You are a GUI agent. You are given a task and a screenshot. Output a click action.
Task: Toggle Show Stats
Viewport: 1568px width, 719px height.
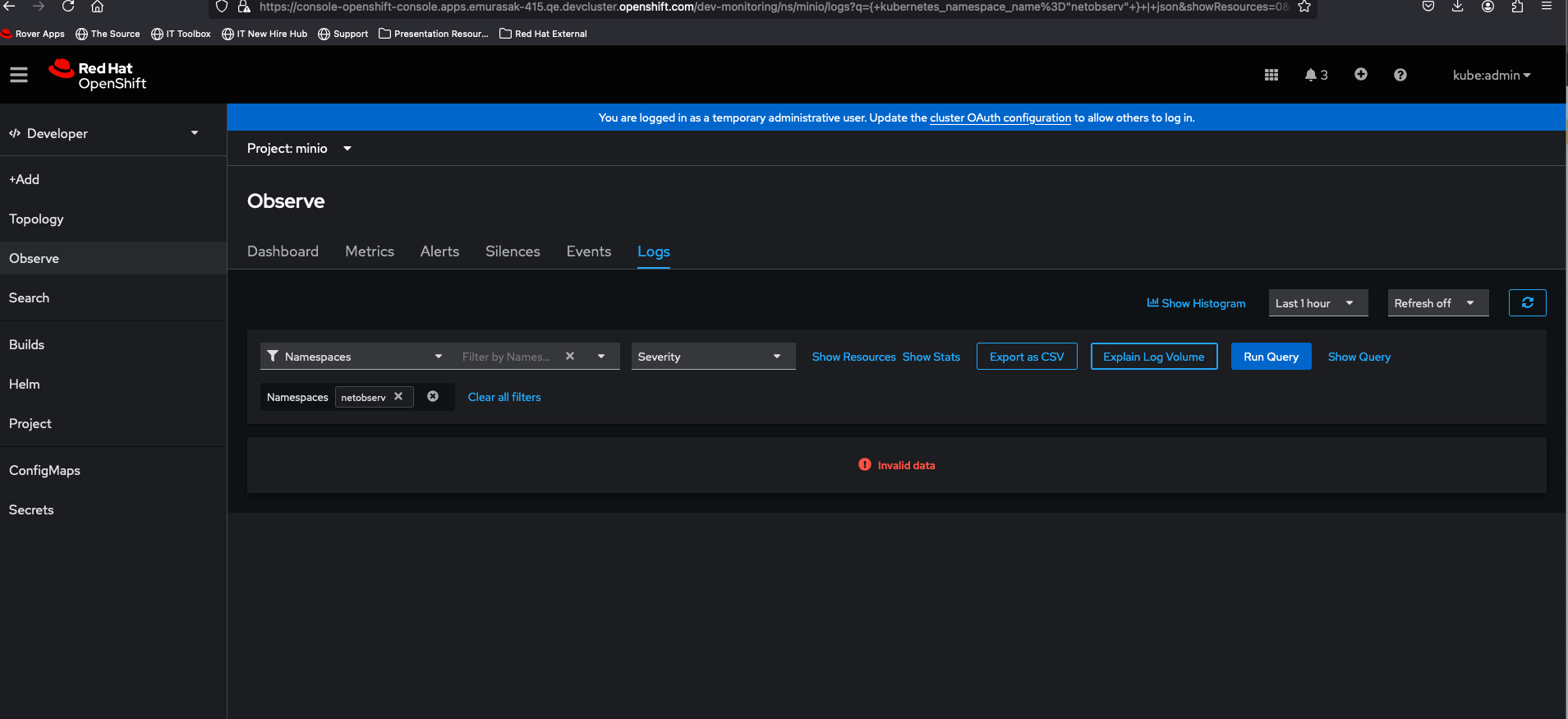click(x=931, y=357)
